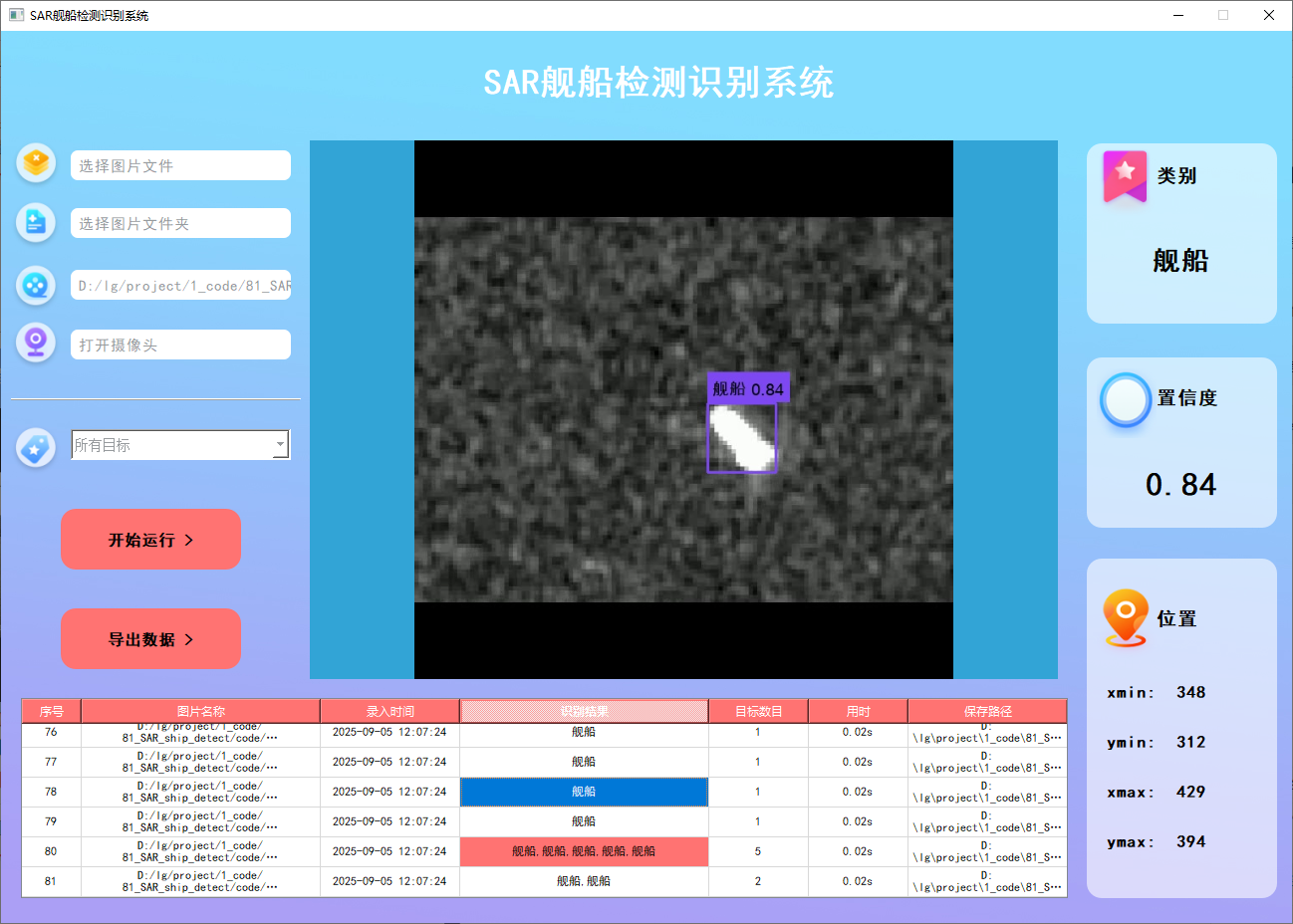Click the red result cell with five 舰船
The height and width of the screenshot is (924, 1293).
coord(584,851)
